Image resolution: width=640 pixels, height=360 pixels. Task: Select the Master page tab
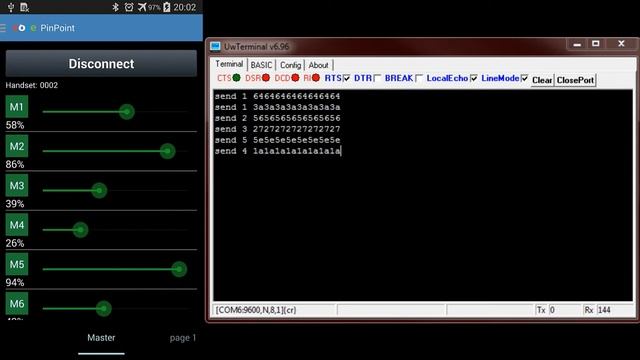pyautogui.click(x=101, y=338)
